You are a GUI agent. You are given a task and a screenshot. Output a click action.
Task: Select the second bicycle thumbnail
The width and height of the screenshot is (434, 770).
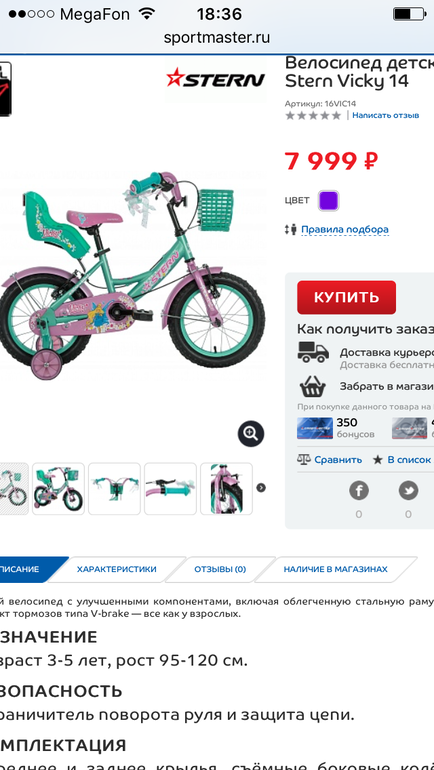pos(58,489)
